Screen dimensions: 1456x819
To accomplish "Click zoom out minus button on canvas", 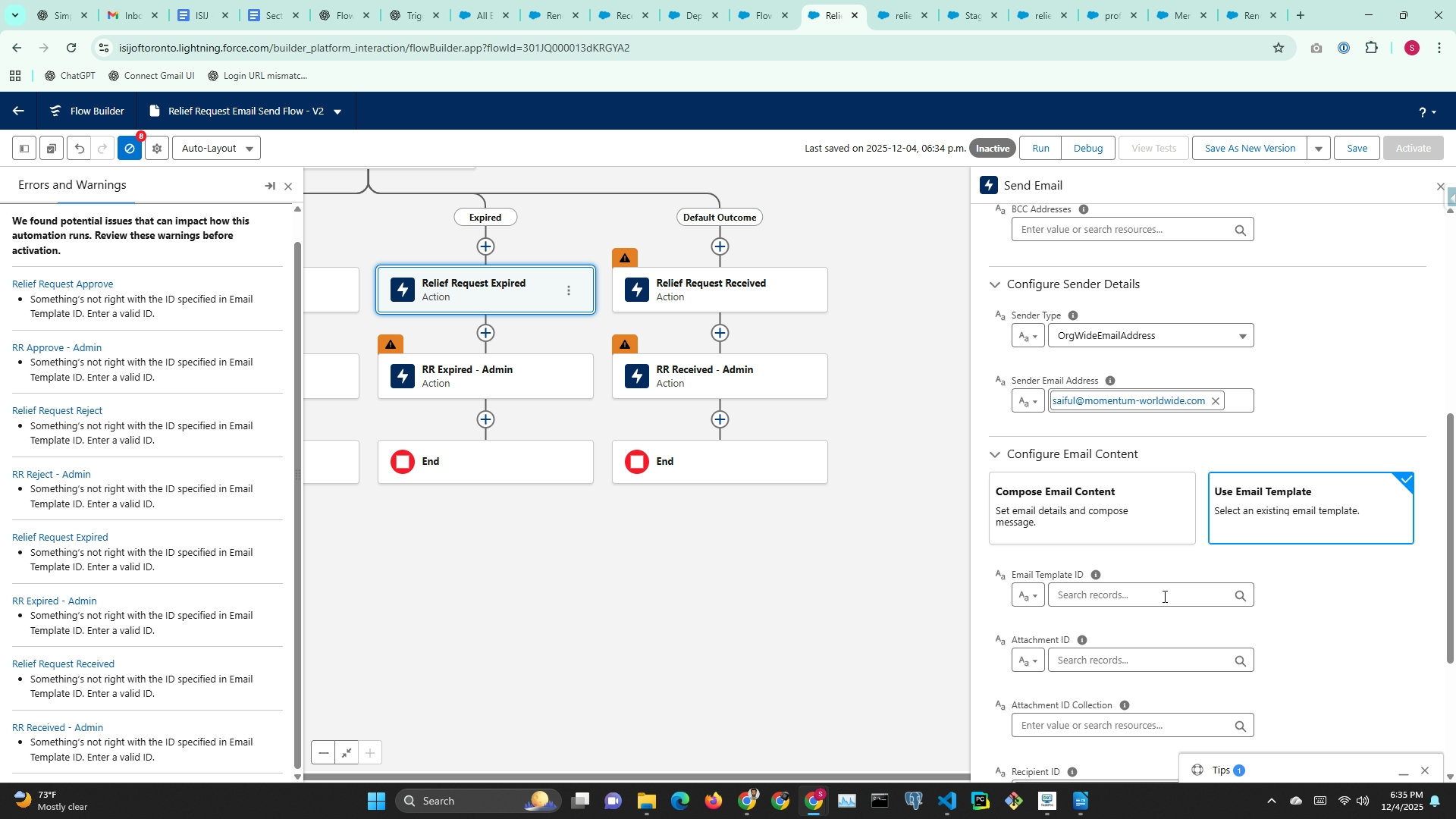I will click(x=324, y=753).
